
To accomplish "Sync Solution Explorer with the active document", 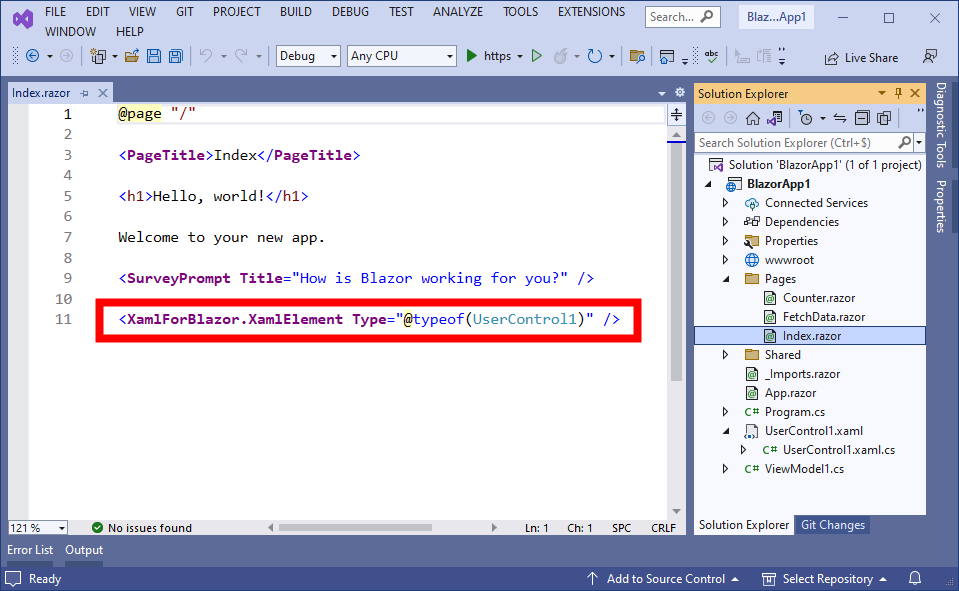I will click(840, 117).
